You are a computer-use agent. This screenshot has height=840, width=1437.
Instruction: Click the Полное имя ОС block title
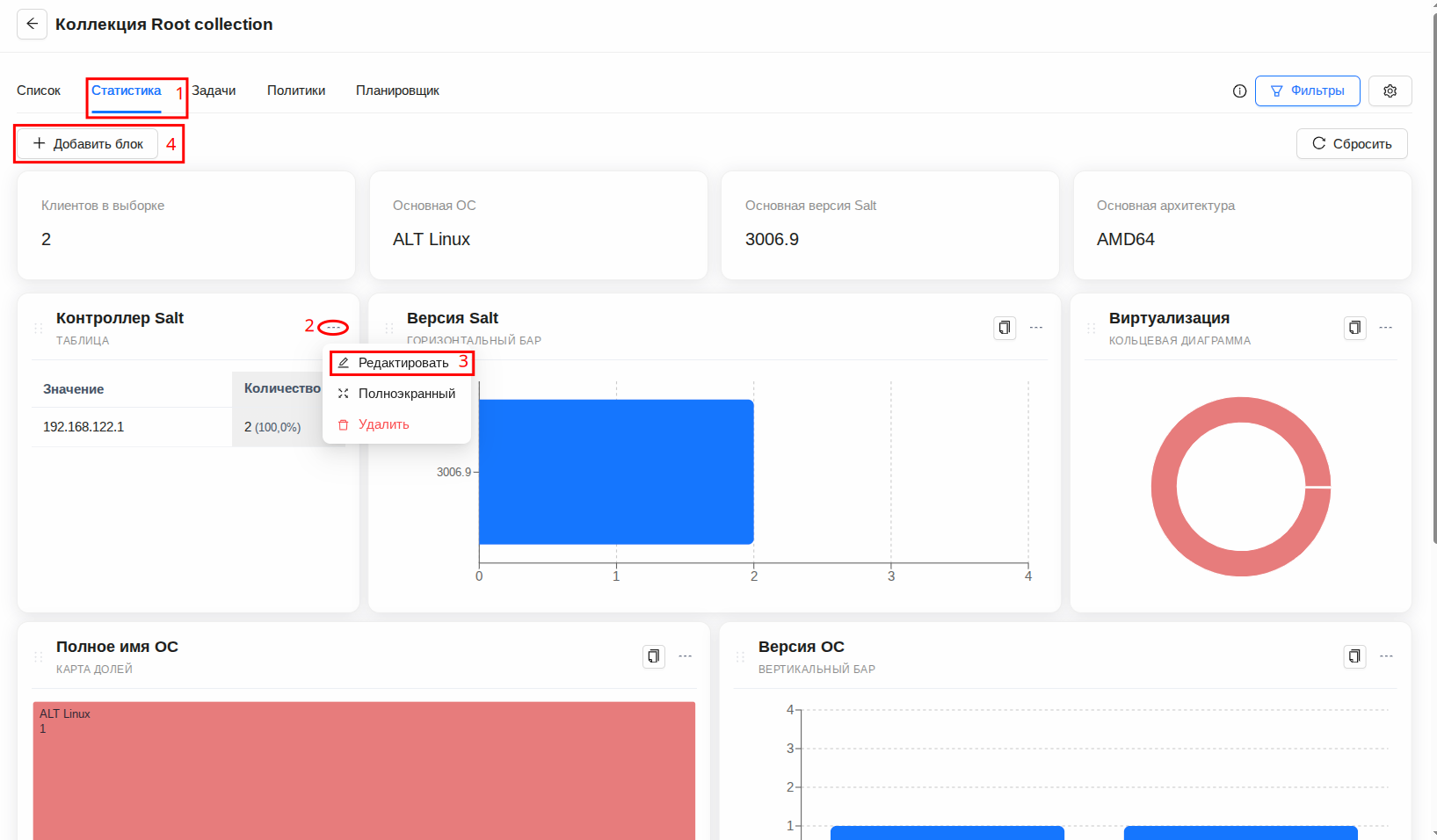117,647
